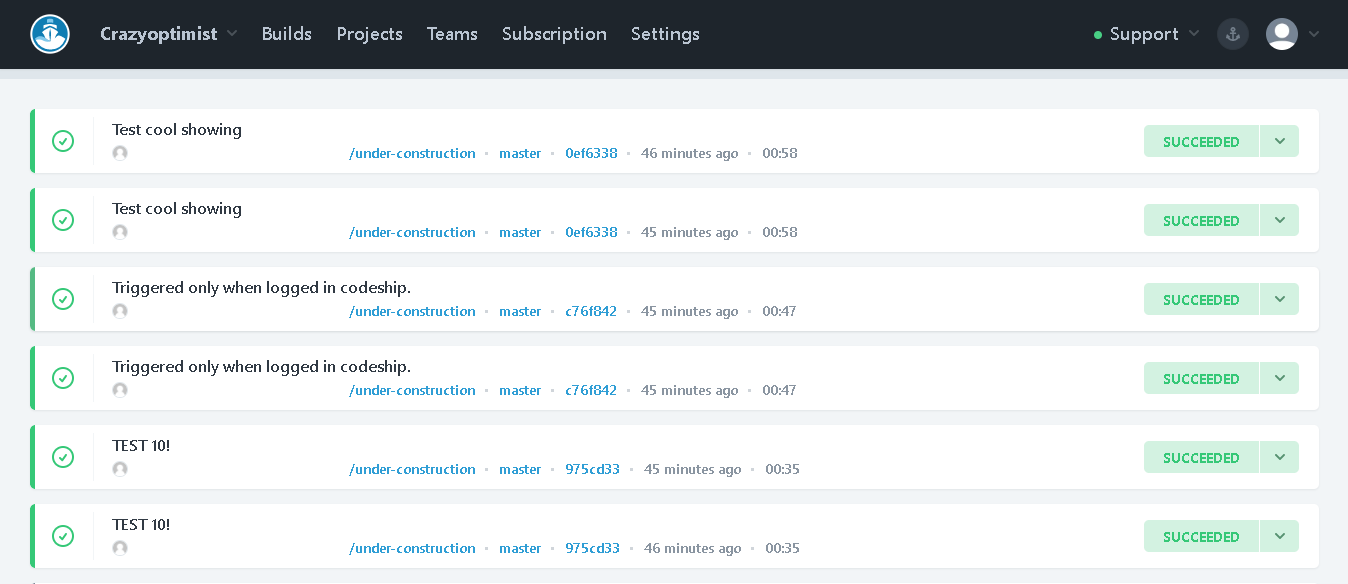Navigate to Settings in the top bar
1348x584 pixels.
(665, 34)
